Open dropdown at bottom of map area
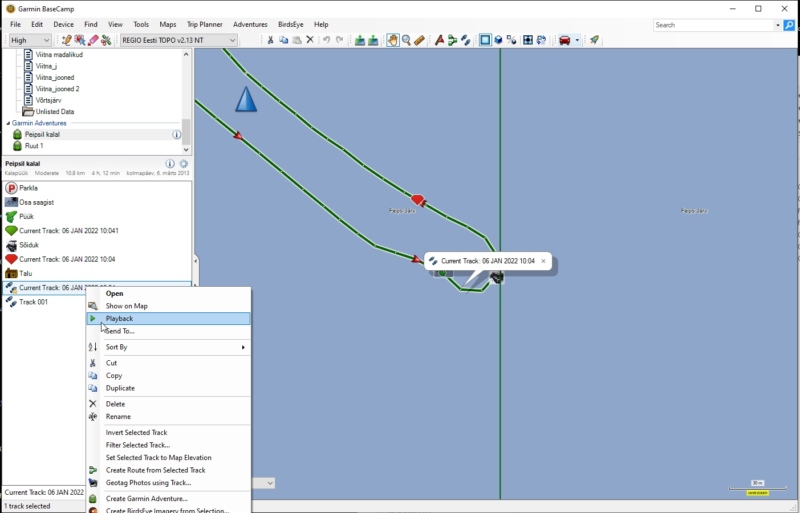The image size is (800, 513). click(270, 483)
